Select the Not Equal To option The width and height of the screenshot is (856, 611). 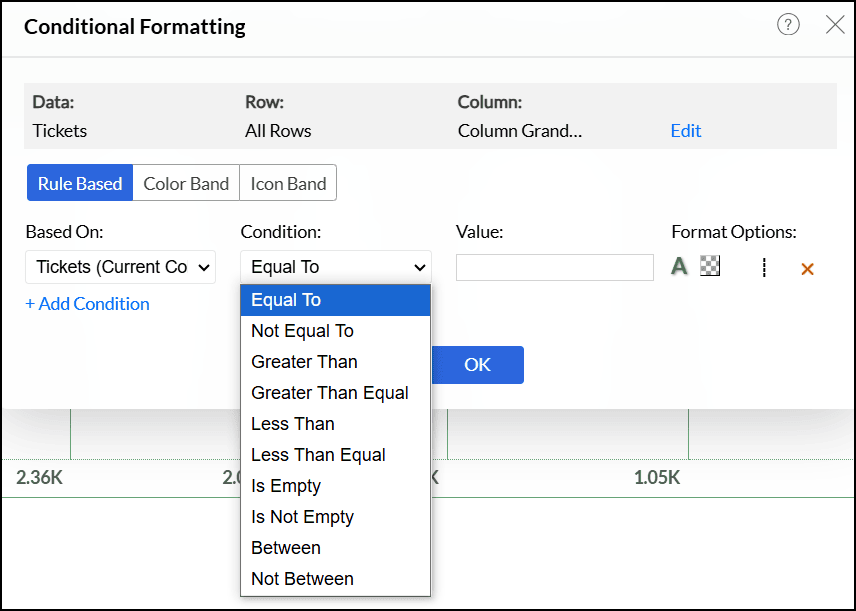click(x=302, y=331)
